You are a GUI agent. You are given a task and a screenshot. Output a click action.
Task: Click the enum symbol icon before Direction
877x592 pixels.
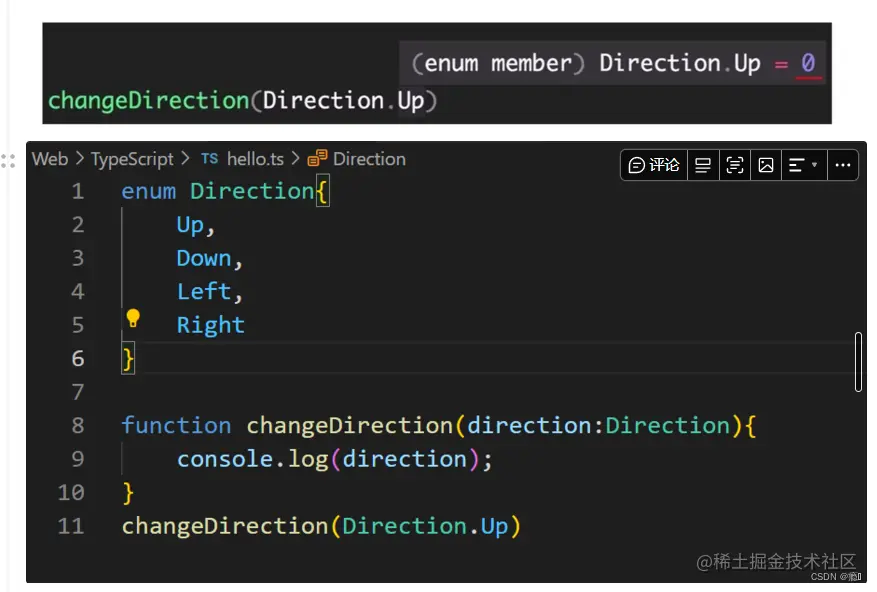(x=317, y=158)
